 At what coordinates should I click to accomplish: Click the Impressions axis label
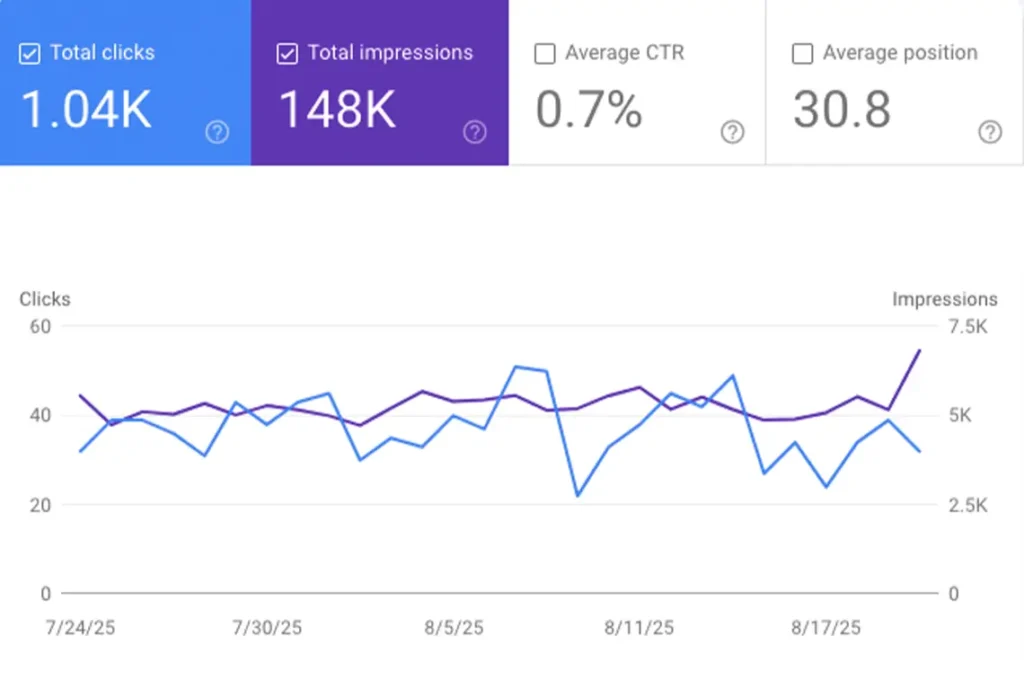(944, 299)
